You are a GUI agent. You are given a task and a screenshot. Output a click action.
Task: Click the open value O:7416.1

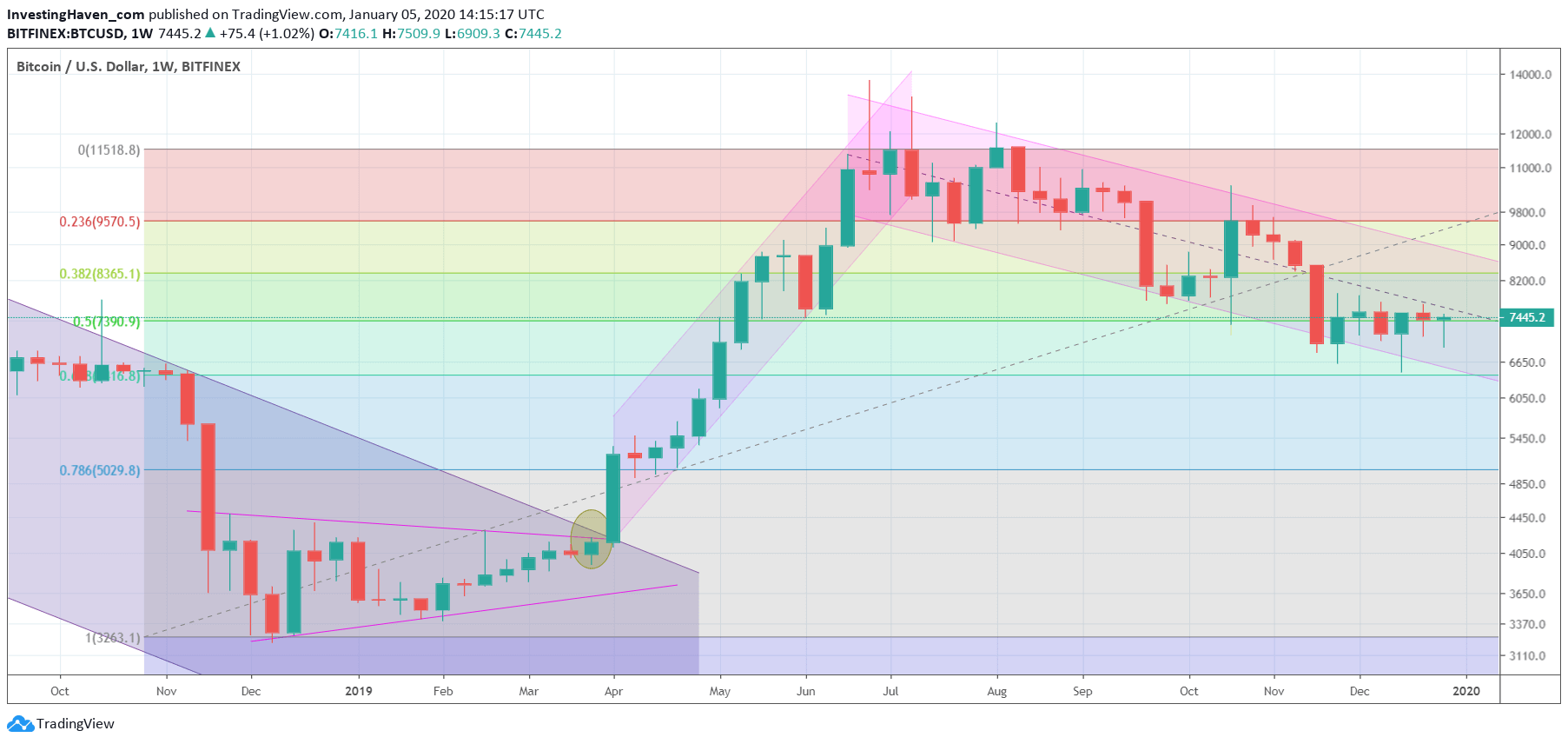[x=348, y=34]
